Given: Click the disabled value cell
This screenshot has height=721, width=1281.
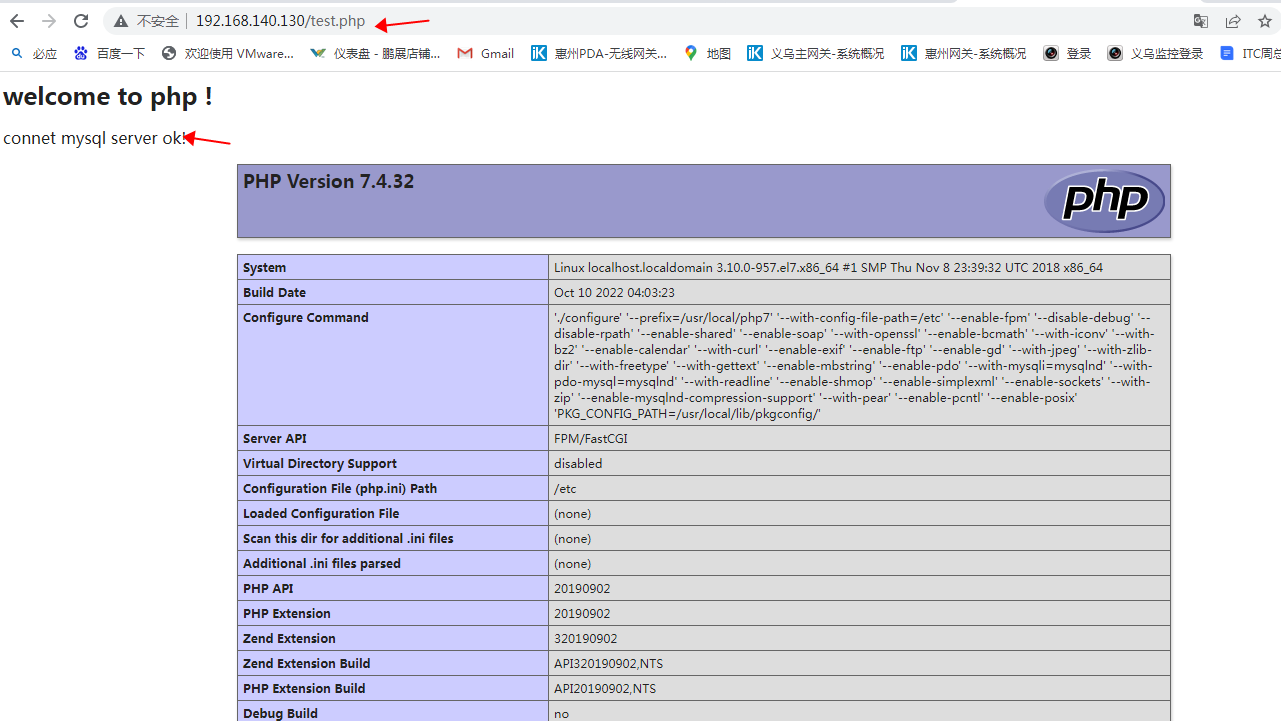Looking at the screenshot, I should pos(859,463).
